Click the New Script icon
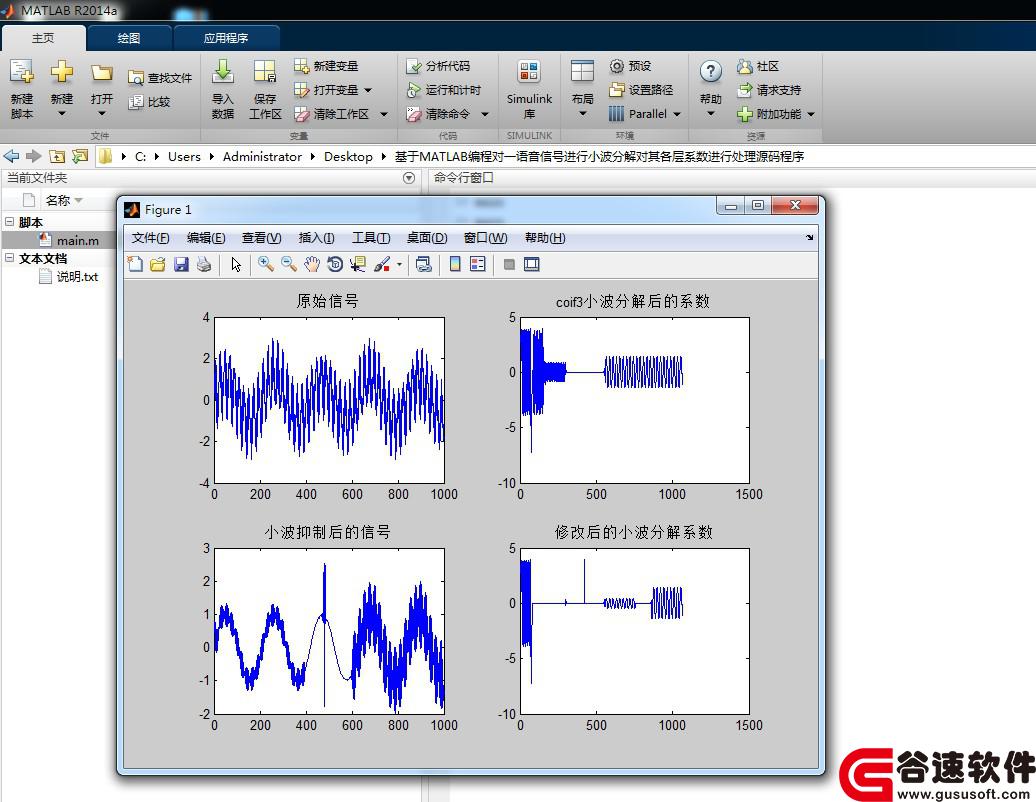This screenshot has width=1036, height=802. (21, 71)
